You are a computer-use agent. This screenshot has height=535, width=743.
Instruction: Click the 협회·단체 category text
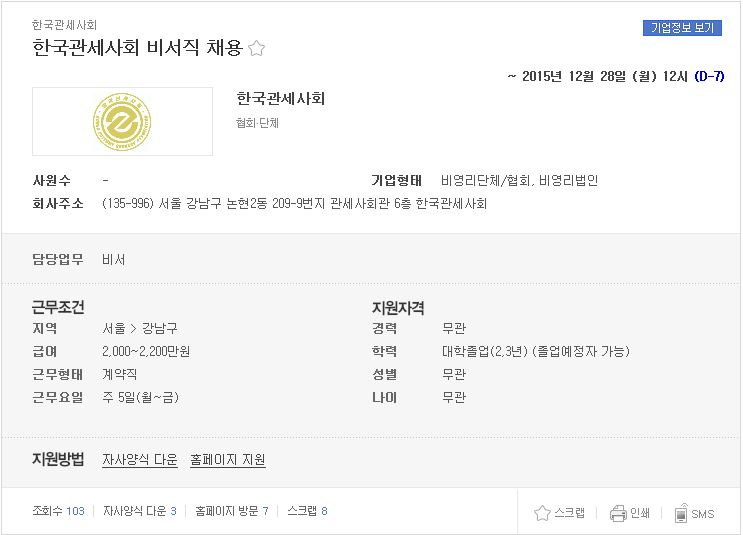click(x=257, y=123)
